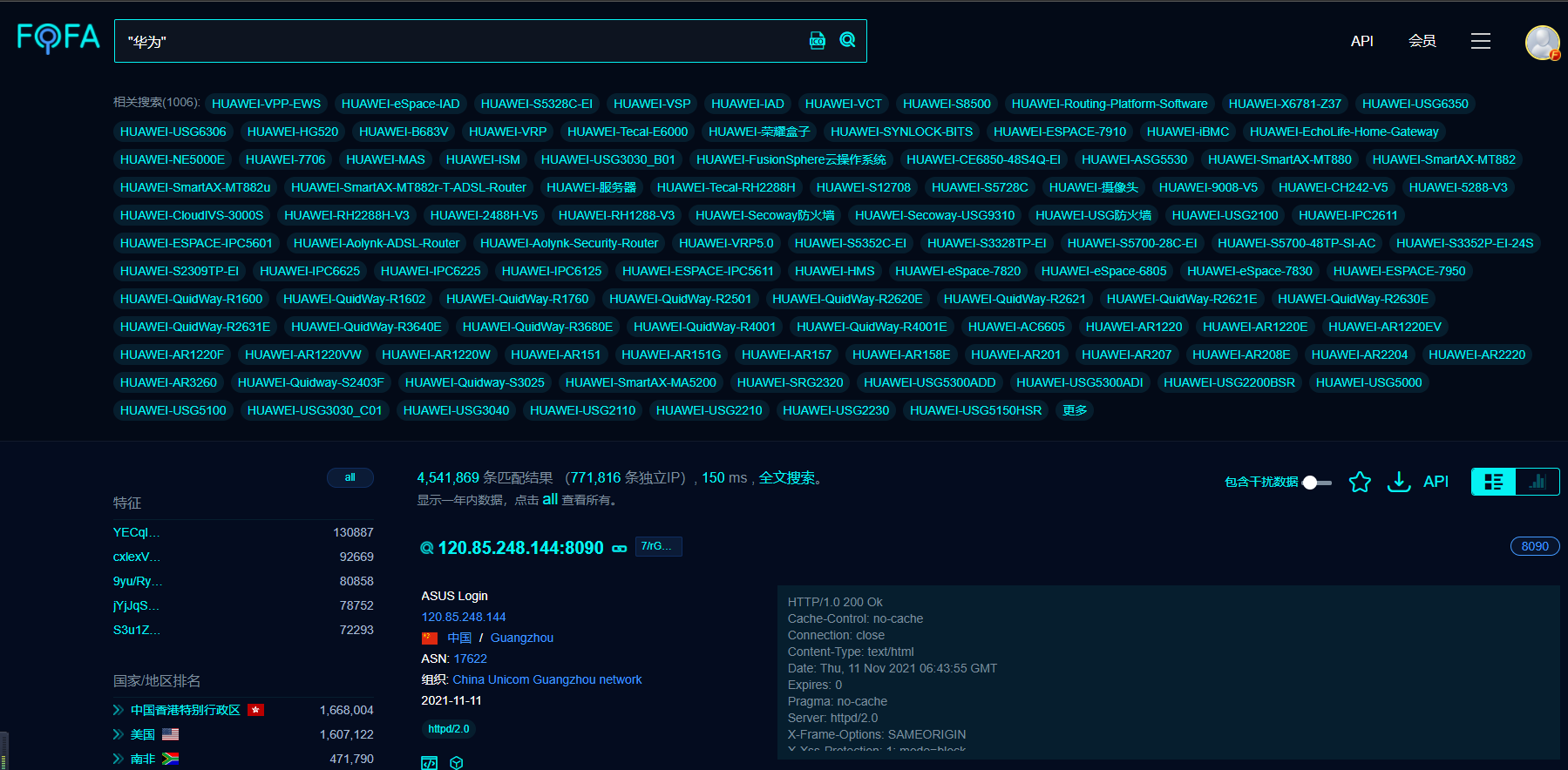The height and width of the screenshot is (770, 1568).
Task: Select 9yu/Ry... feature filter
Action: pos(138,581)
